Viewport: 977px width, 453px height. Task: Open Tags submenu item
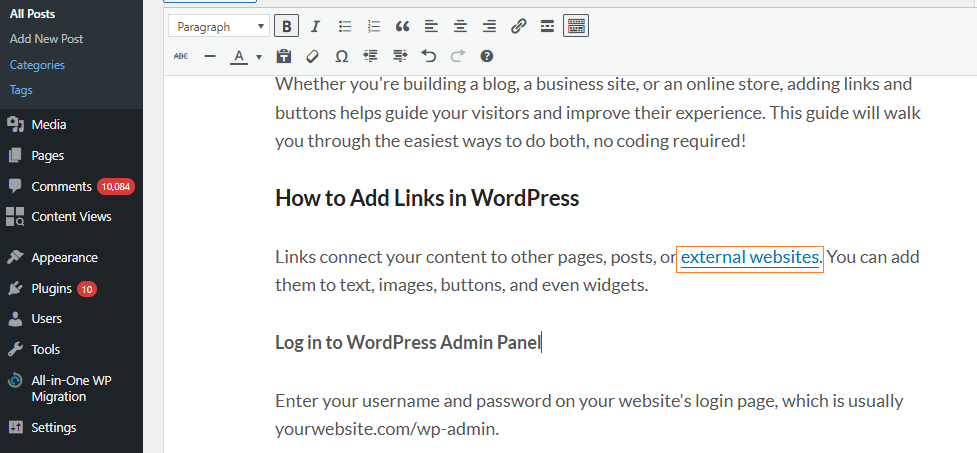pyautogui.click(x=21, y=90)
